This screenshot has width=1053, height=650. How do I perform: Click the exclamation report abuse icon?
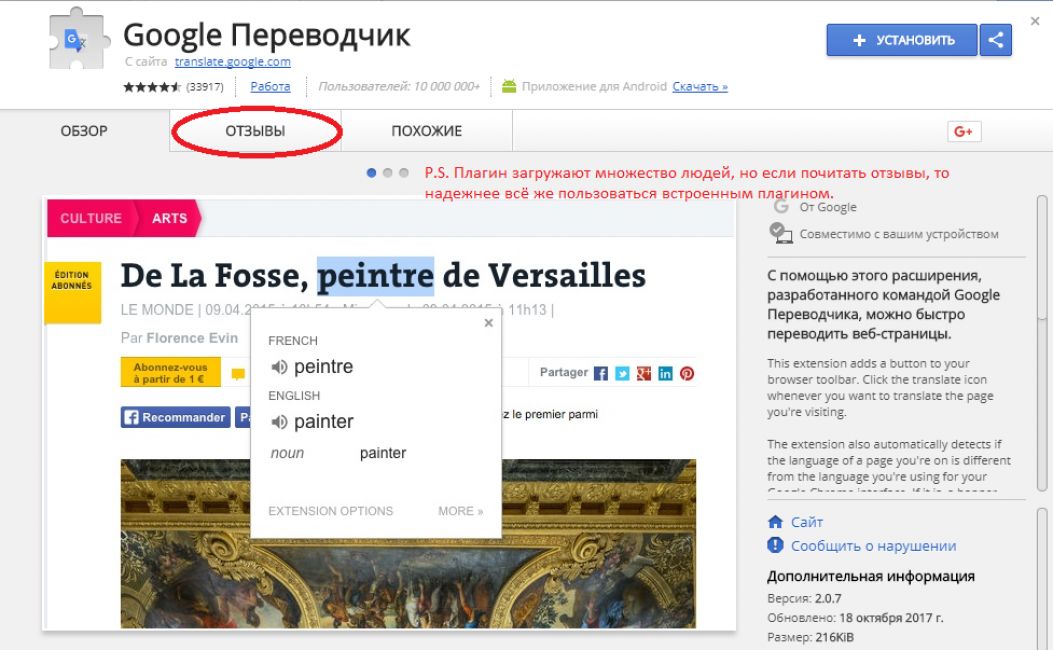point(775,545)
